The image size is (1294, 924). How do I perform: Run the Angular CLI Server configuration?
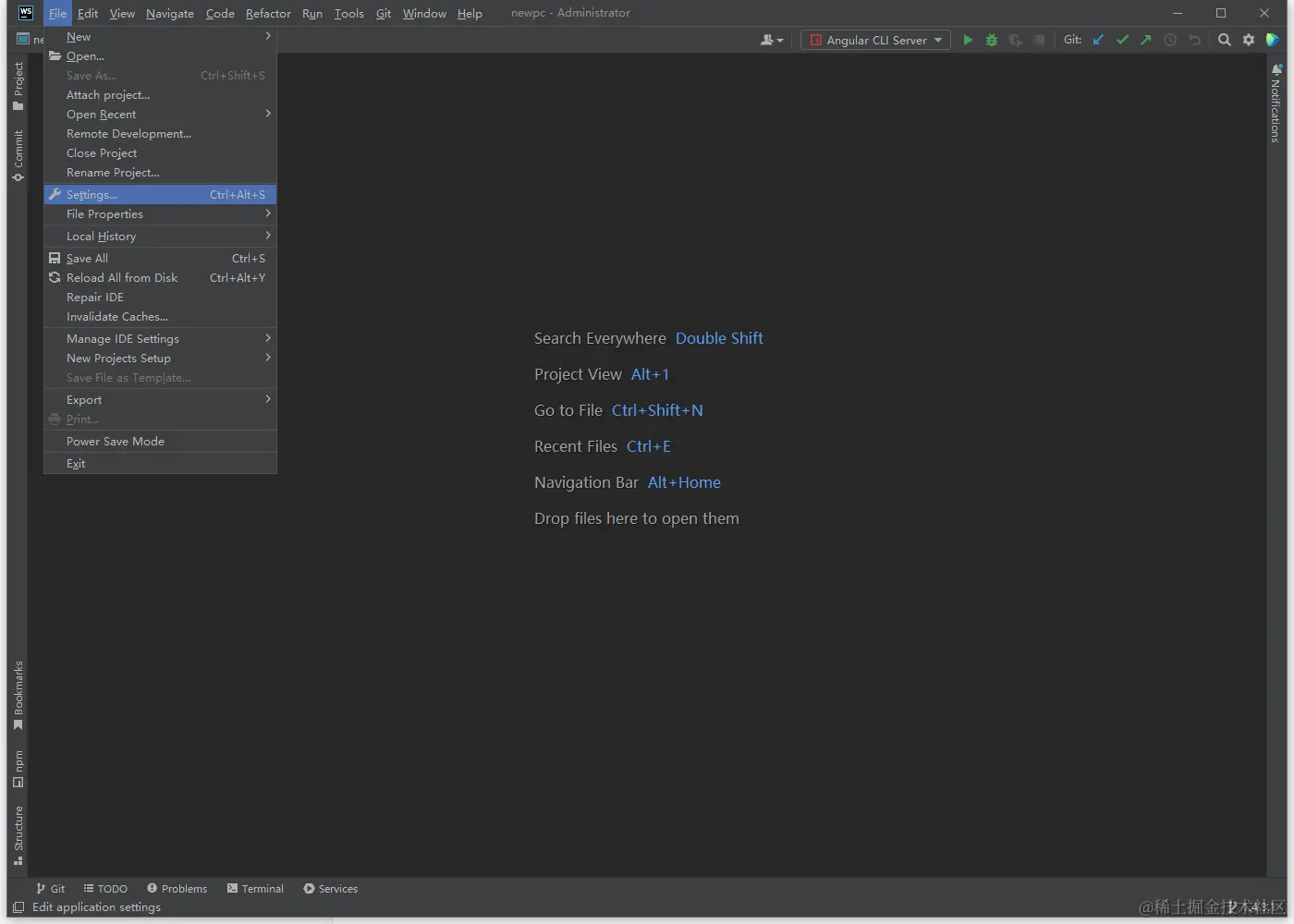point(968,40)
